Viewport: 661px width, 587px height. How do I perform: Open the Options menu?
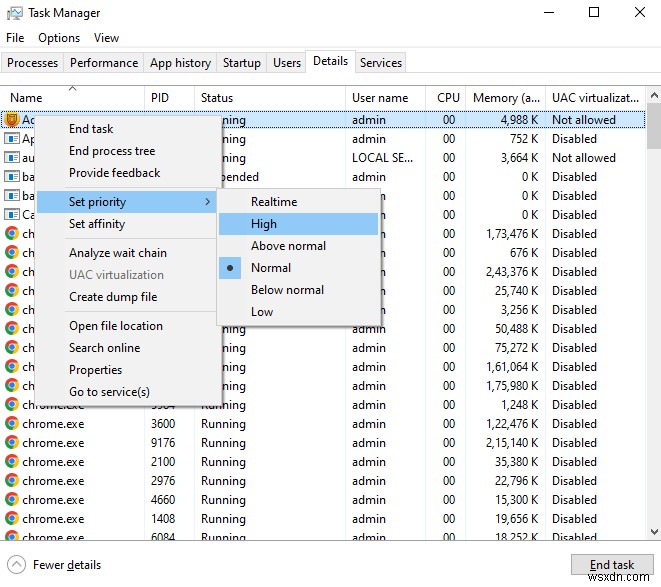(59, 38)
